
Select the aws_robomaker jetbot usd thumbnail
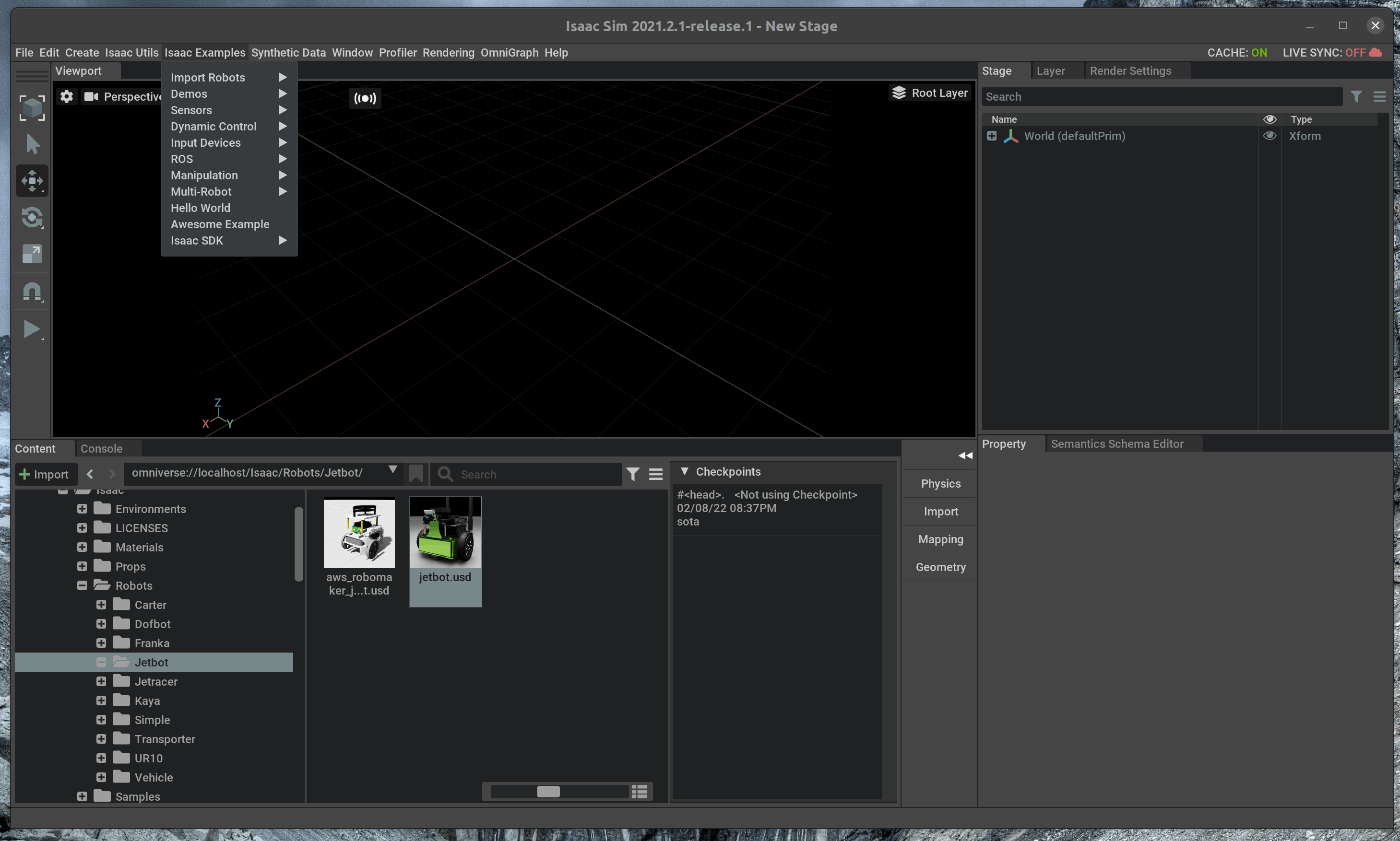coord(359,546)
